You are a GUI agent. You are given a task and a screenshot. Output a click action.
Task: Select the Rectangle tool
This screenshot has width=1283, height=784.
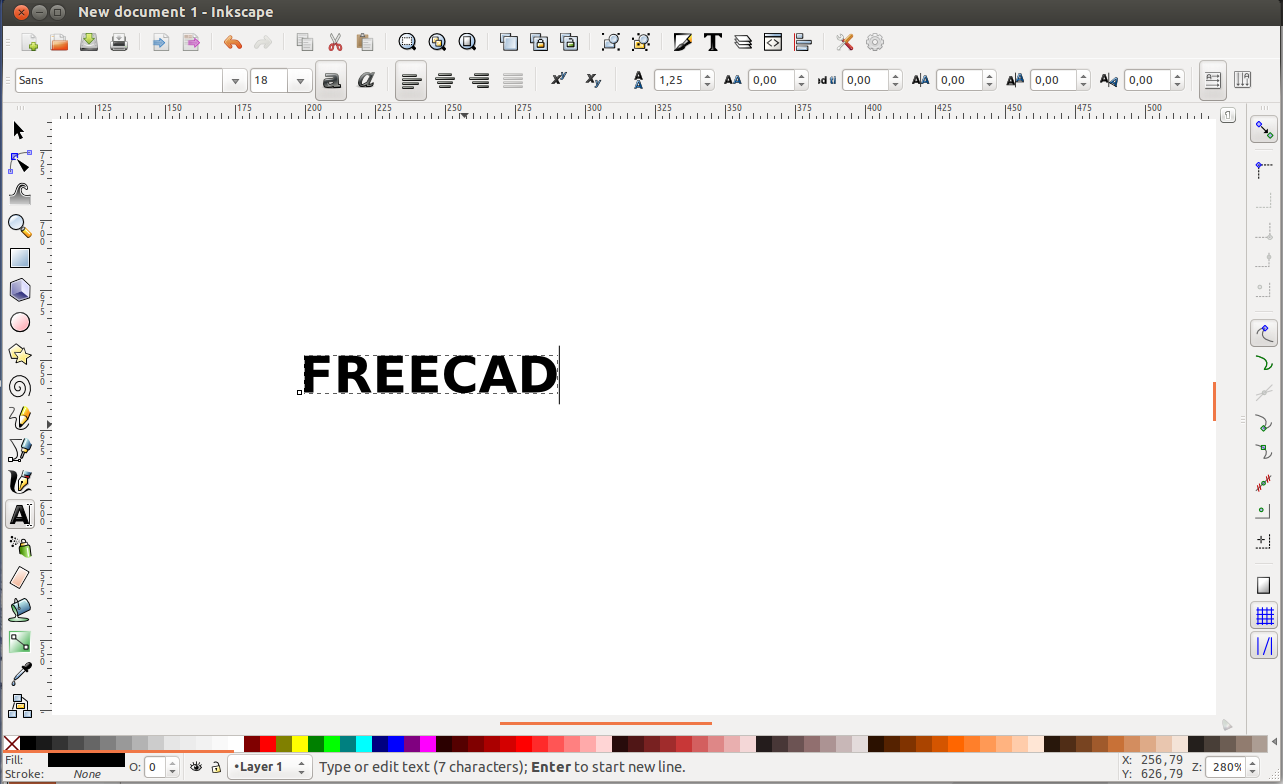[19, 258]
